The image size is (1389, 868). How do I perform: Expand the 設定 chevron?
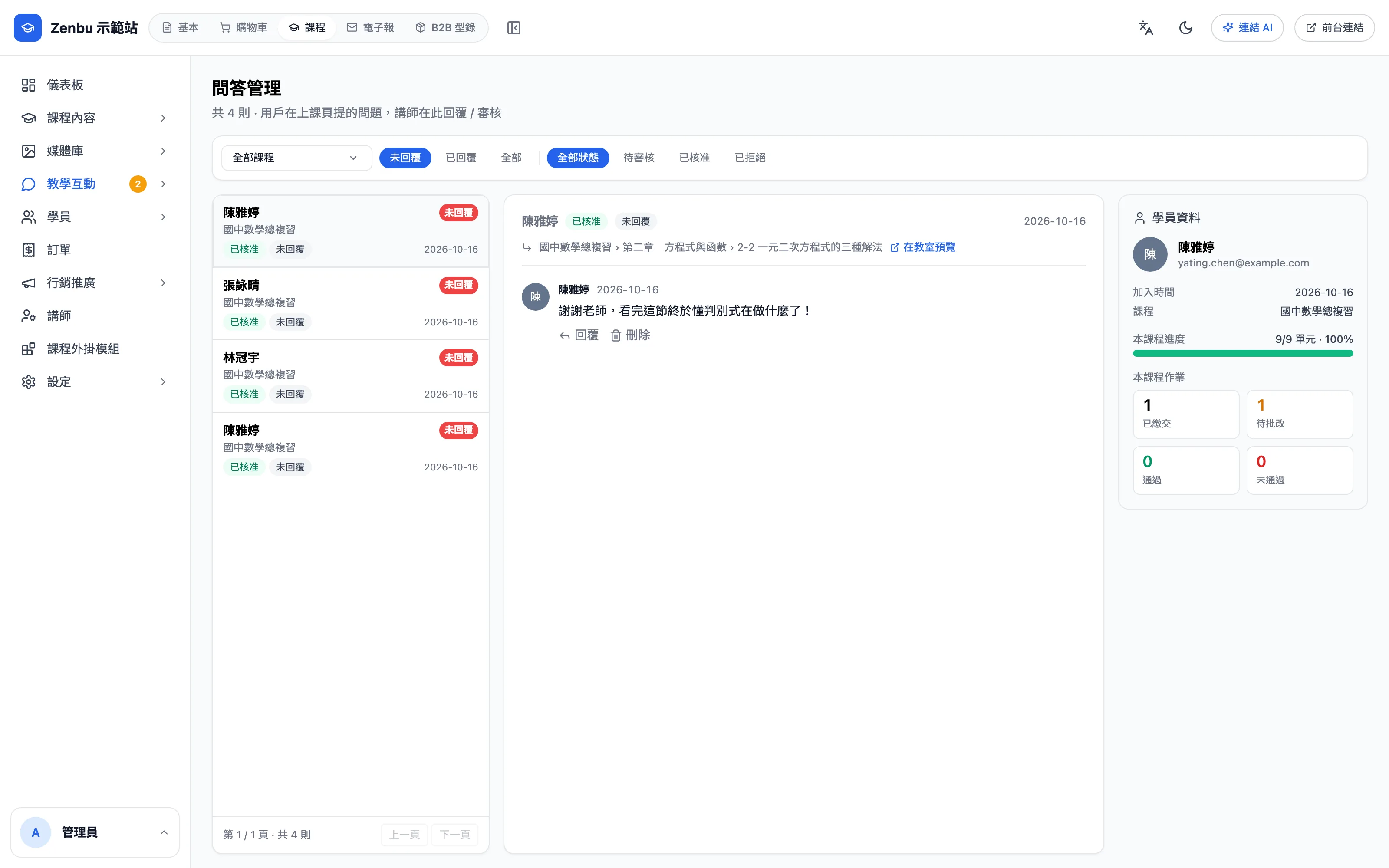[x=163, y=382]
